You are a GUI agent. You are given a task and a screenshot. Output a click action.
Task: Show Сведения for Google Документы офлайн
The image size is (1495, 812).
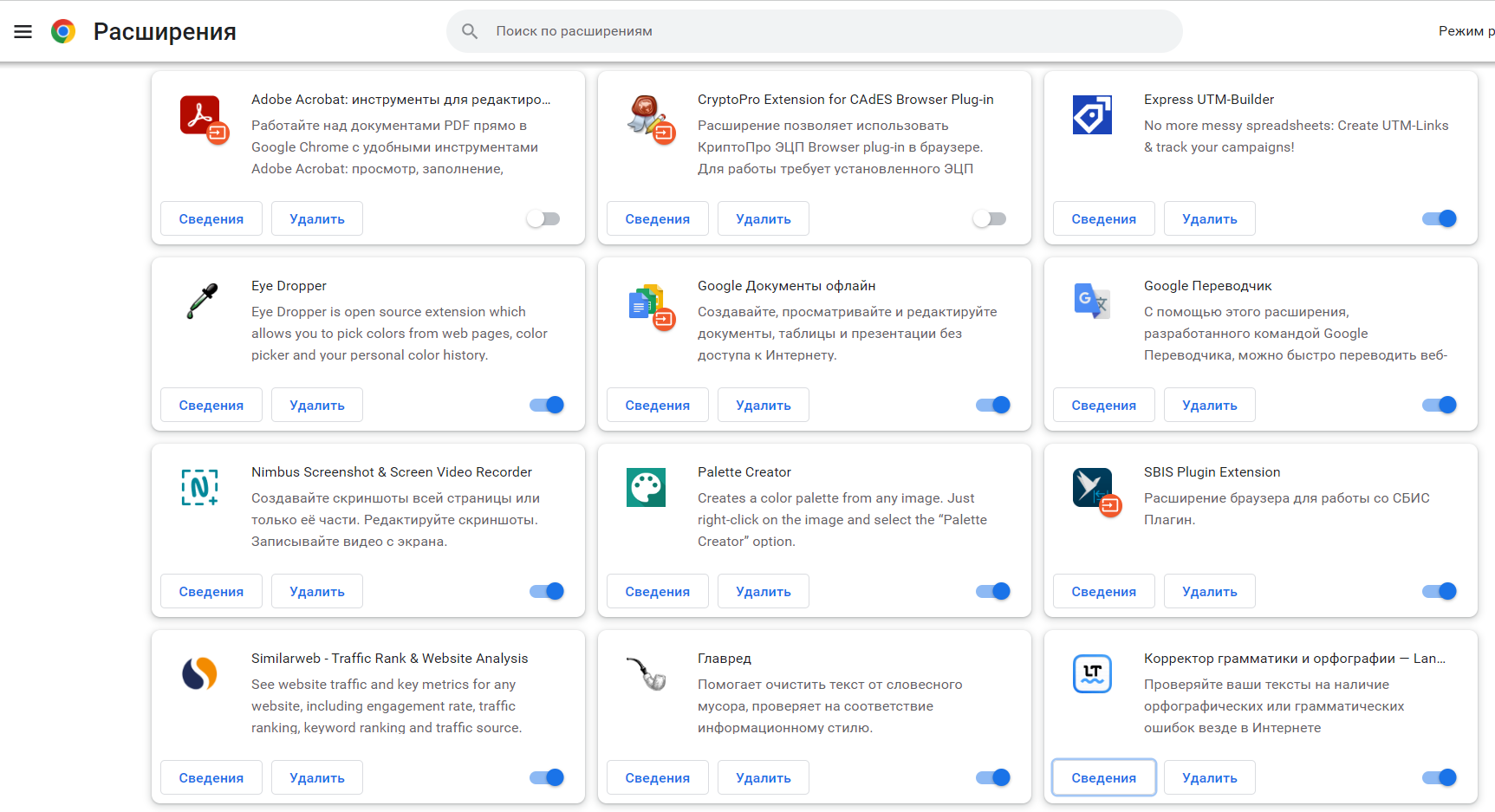click(658, 405)
